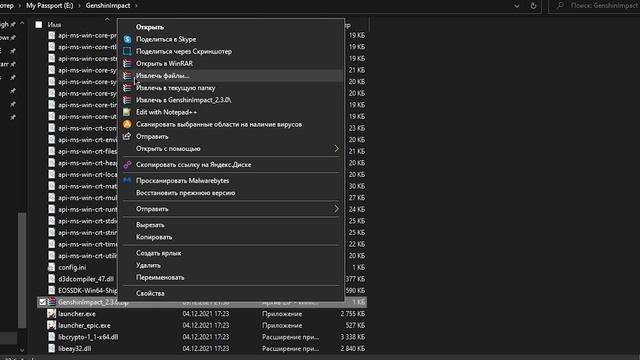Click the config.ini file icon
640x360 pixels.
click(x=51, y=267)
